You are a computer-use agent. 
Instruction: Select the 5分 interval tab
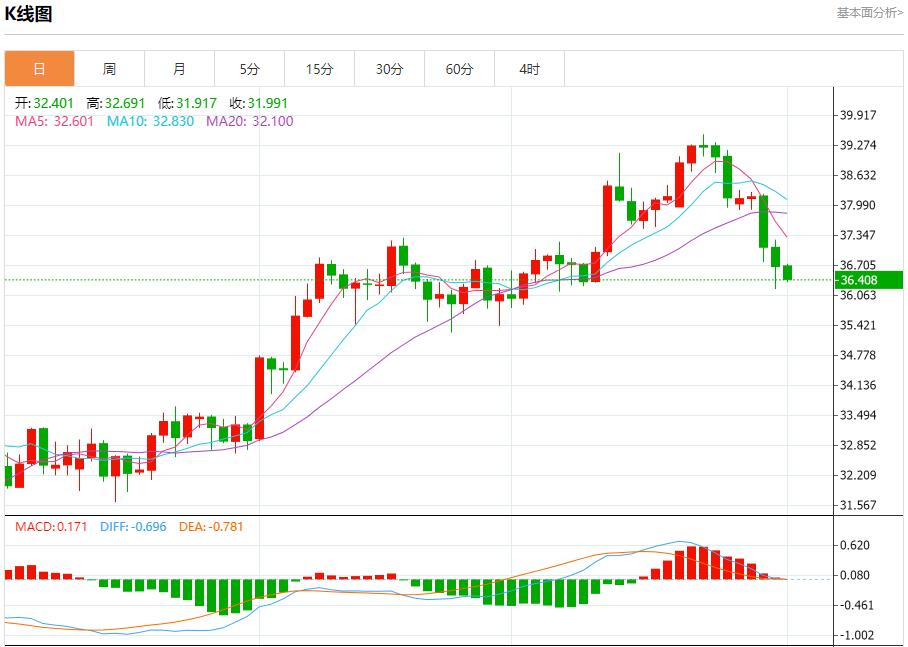tap(249, 69)
